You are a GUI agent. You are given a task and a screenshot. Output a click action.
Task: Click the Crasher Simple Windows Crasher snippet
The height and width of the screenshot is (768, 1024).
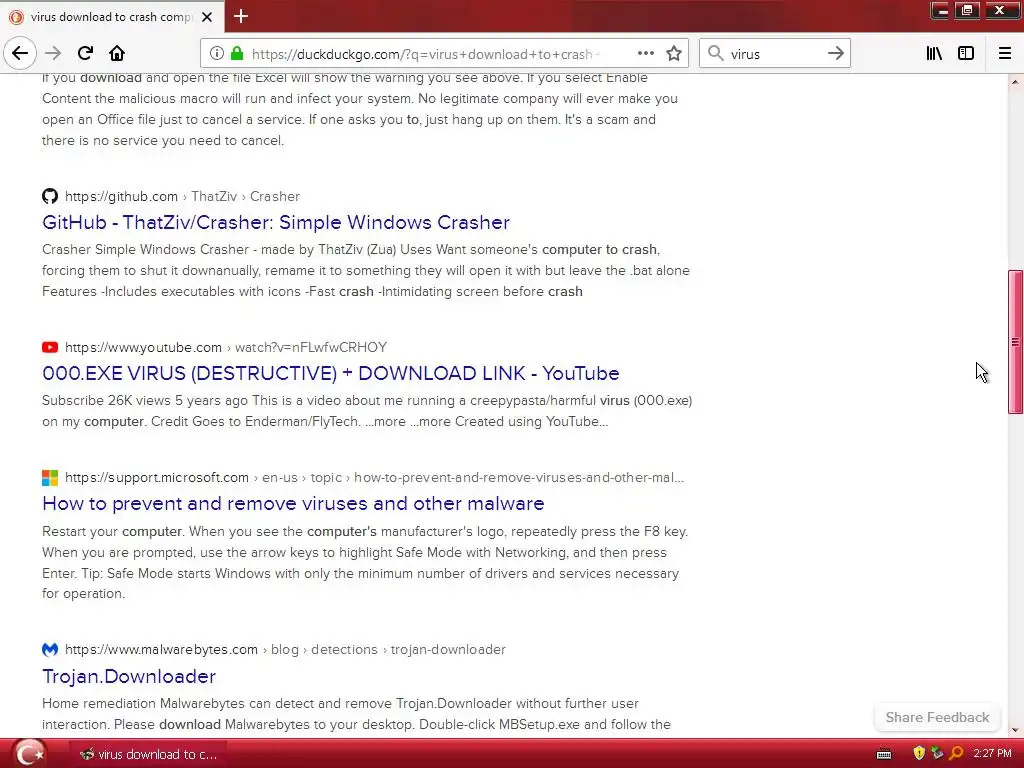366,270
